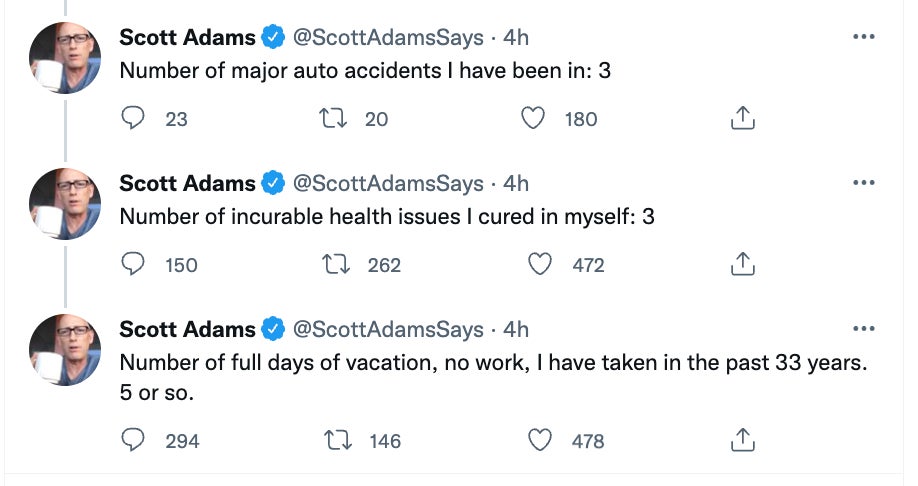Reply to the incurable health issues tweet
This screenshot has width=918, height=486.
[134, 265]
